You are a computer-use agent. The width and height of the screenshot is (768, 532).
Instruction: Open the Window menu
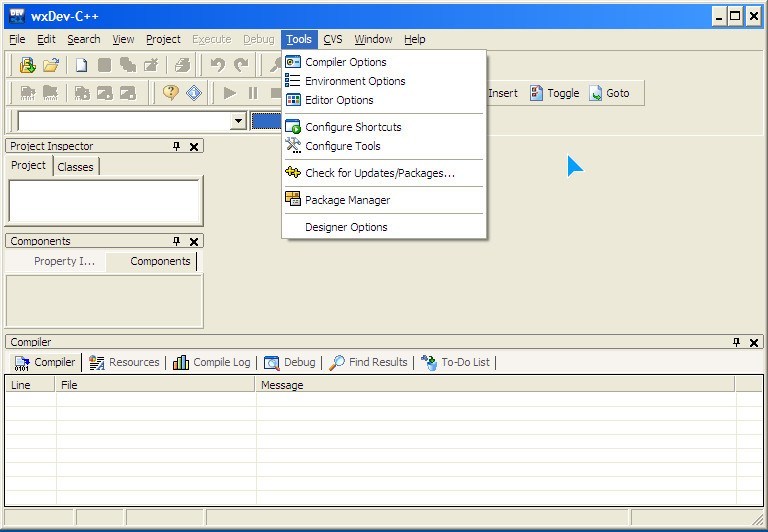pyautogui.click(x=373, y=39)
